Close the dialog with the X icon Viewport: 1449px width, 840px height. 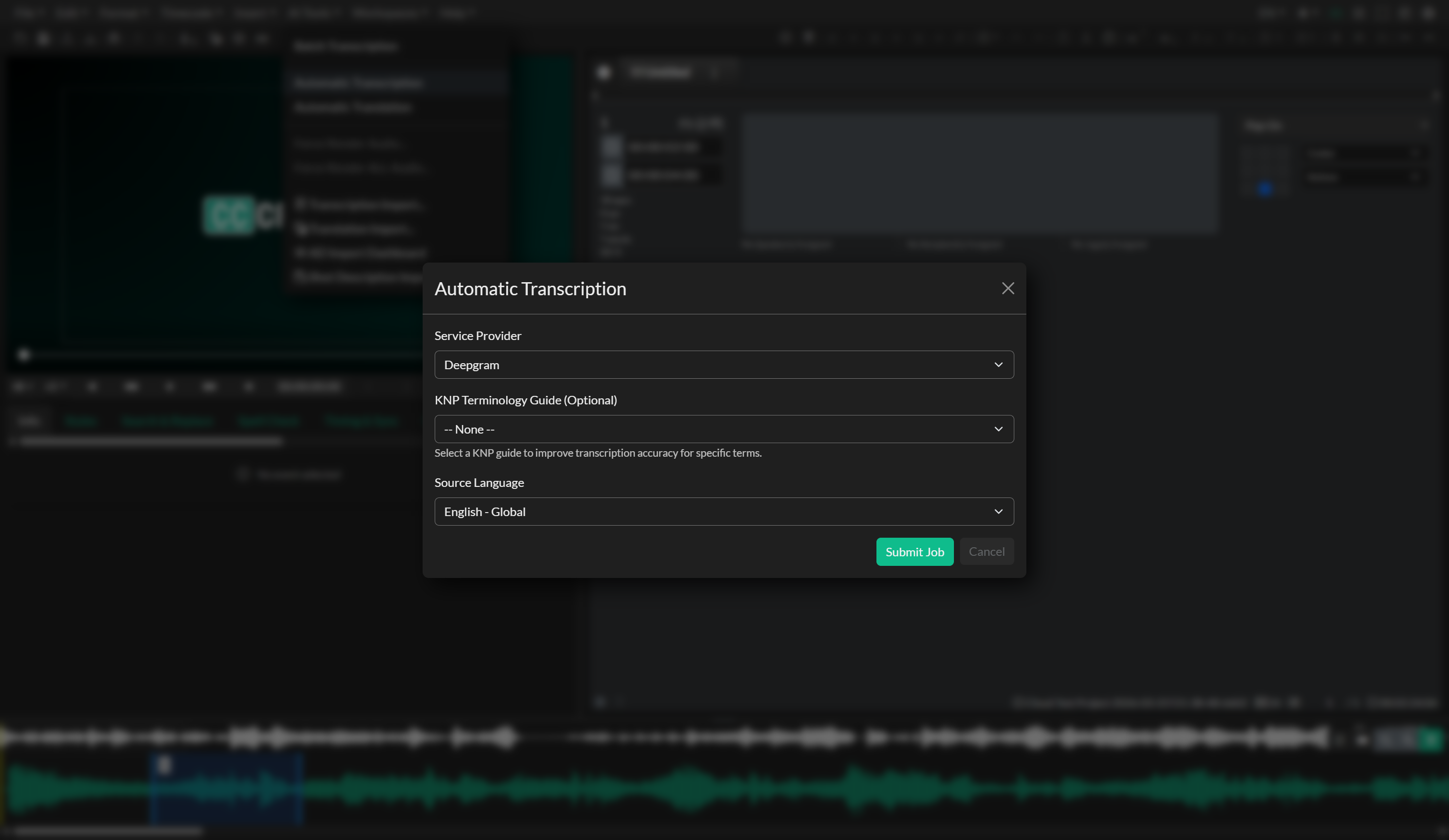[1007, 288]
